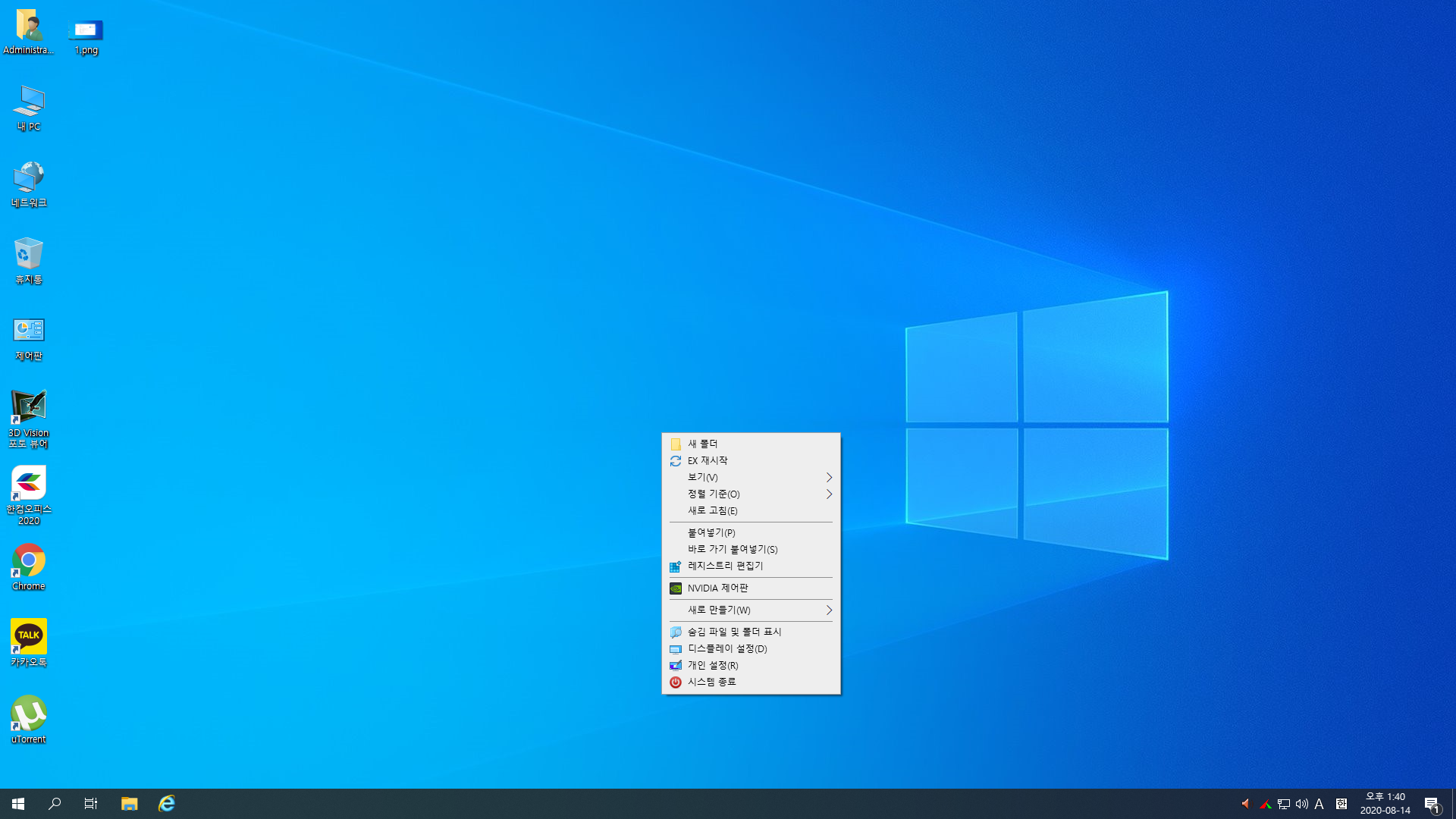The height and width of the screenshot is (819, 1456).
Task: Choose EX 재시작 in context menu
Action: (x=751, y=460)
